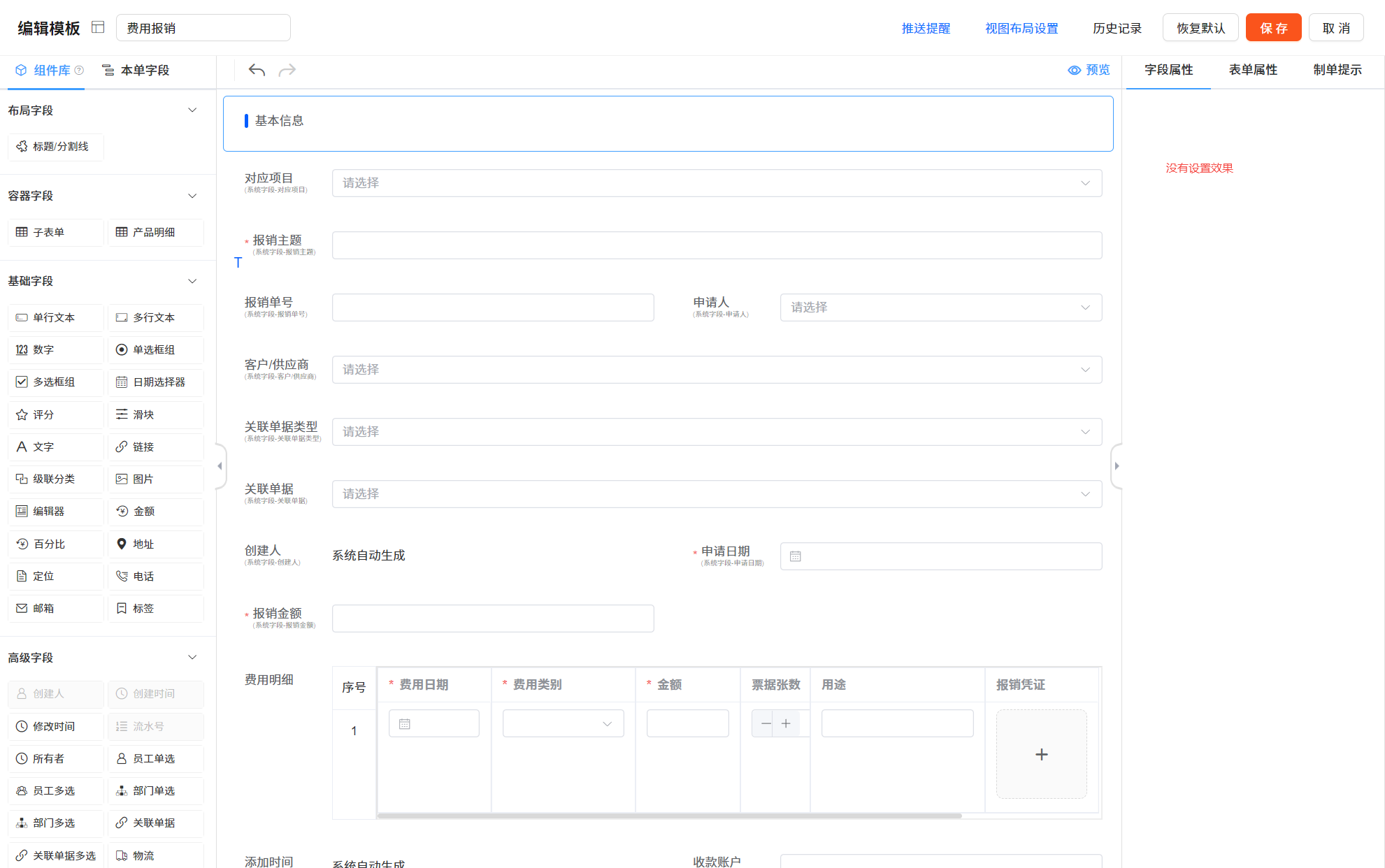This screenshot has width=1385, height=868.
Task: Open the 对应项目 dropdown
Action: [x=717, y=183]
